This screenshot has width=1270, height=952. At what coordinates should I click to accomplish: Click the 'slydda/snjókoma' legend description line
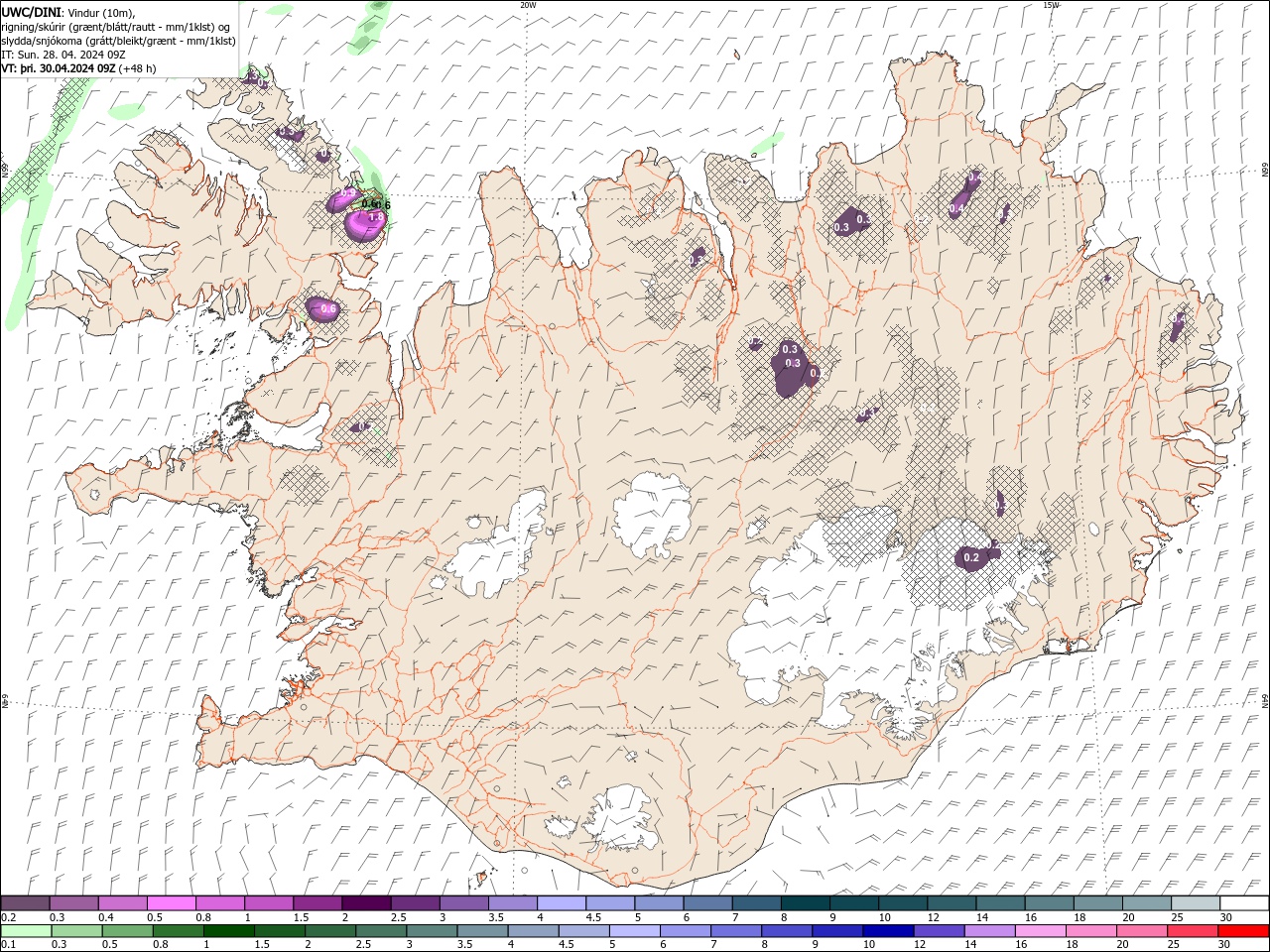[x=119, y=41]
